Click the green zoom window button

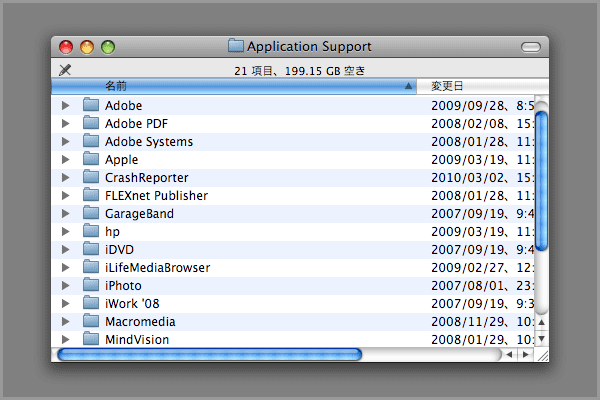[108, 47]
